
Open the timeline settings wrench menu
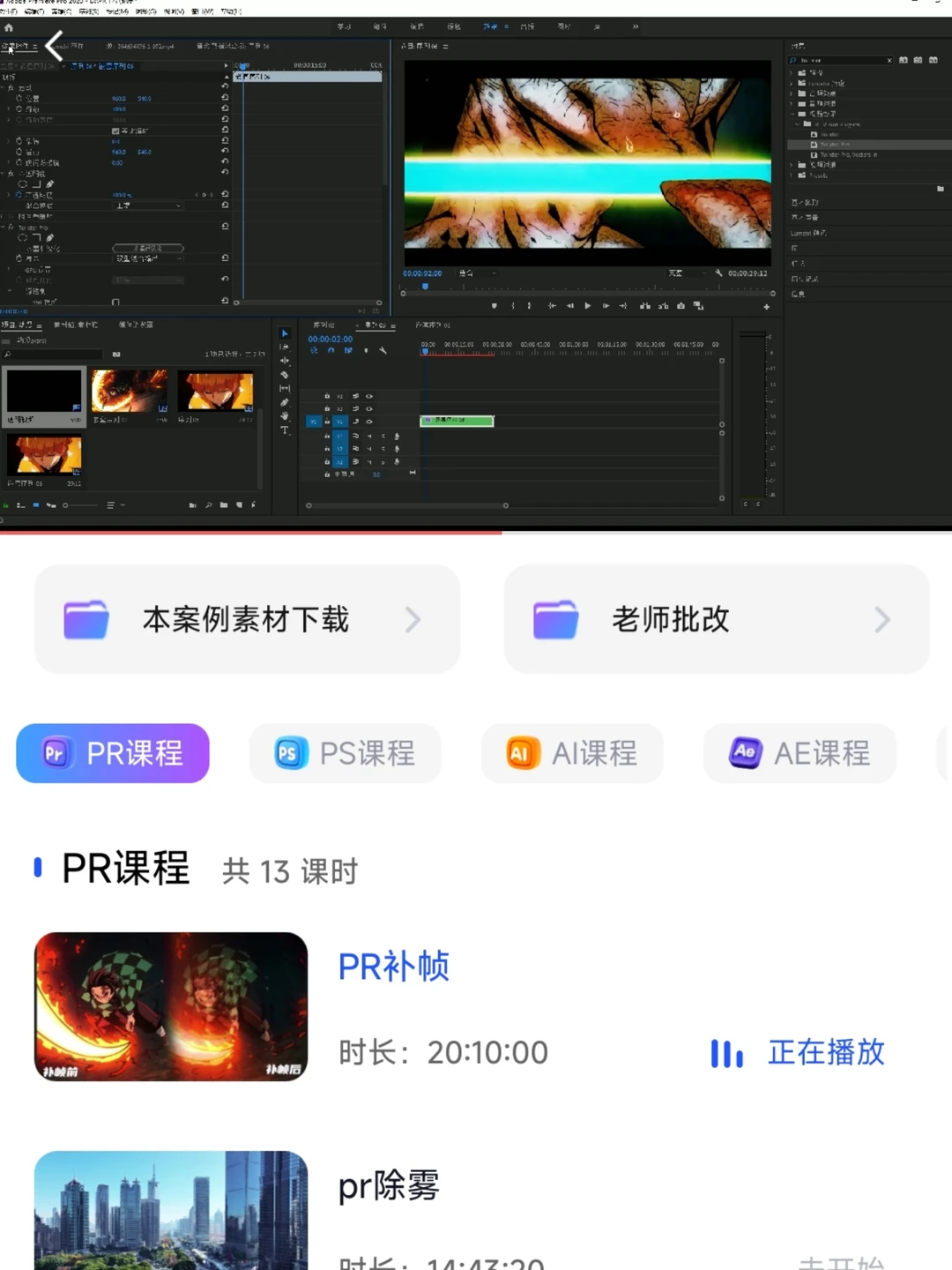(x=383, y=351)
